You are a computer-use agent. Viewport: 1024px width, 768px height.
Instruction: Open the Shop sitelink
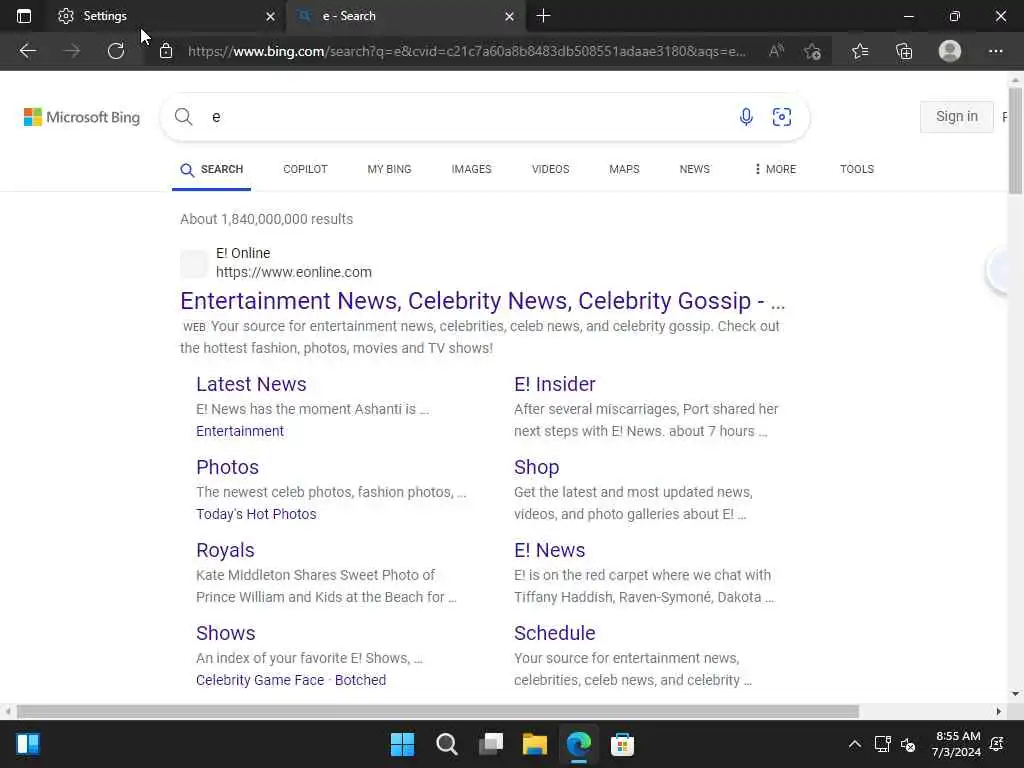click(536, 467)
